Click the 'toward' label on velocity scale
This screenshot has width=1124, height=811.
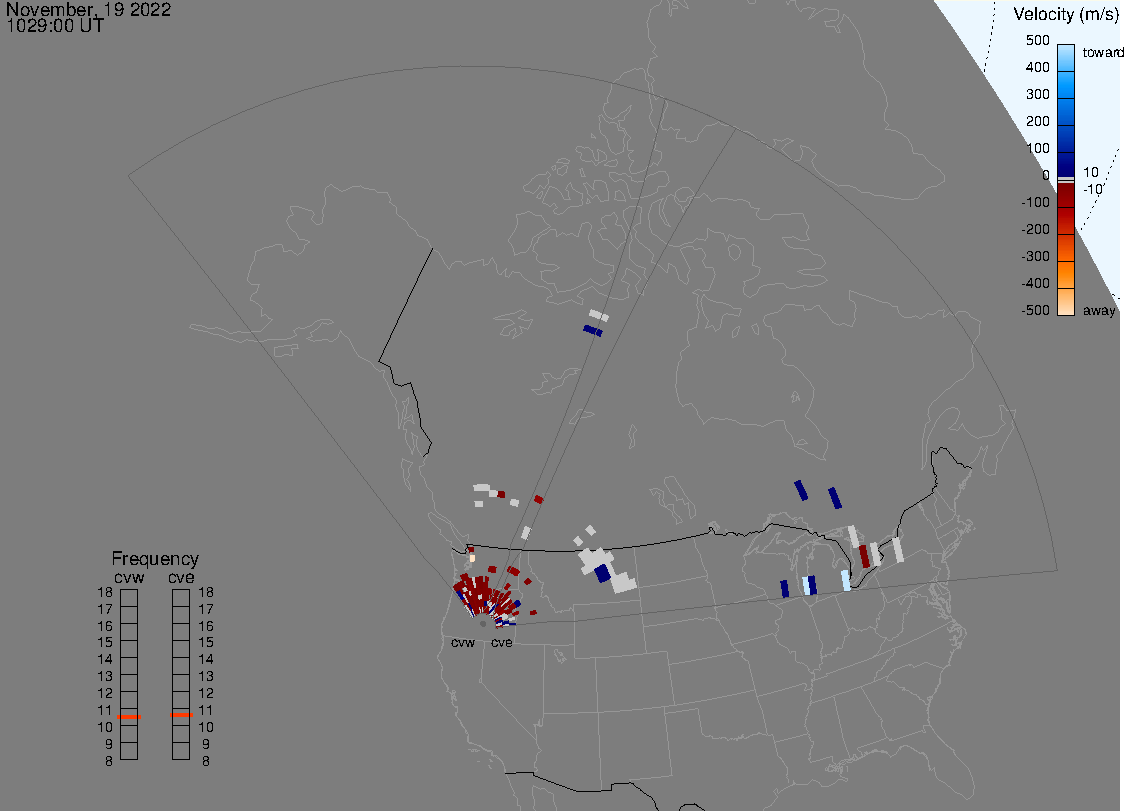[x=1102, y=52]
